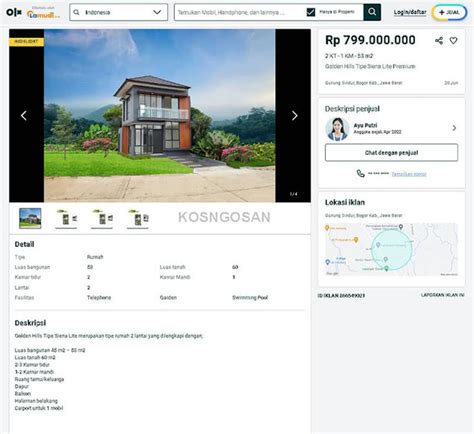Click the Telephone facility text

pyautogui.click(x=99, y=298)
